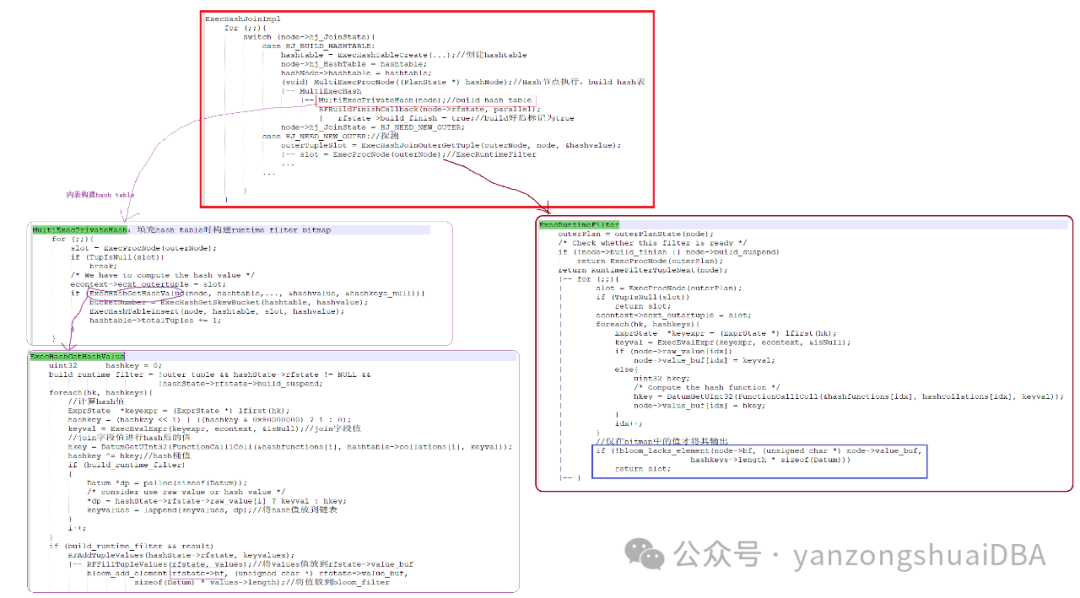This screenshot has height=598, width=1080.
Task: Click the 'ExecHashTableCreate(...)' code line
Action: coord(404,54)
